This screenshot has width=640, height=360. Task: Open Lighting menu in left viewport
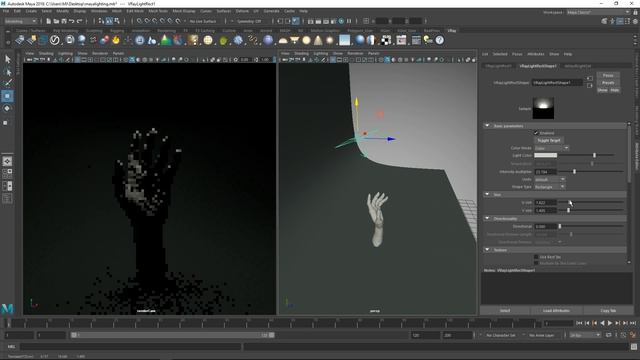pos(65,53)
